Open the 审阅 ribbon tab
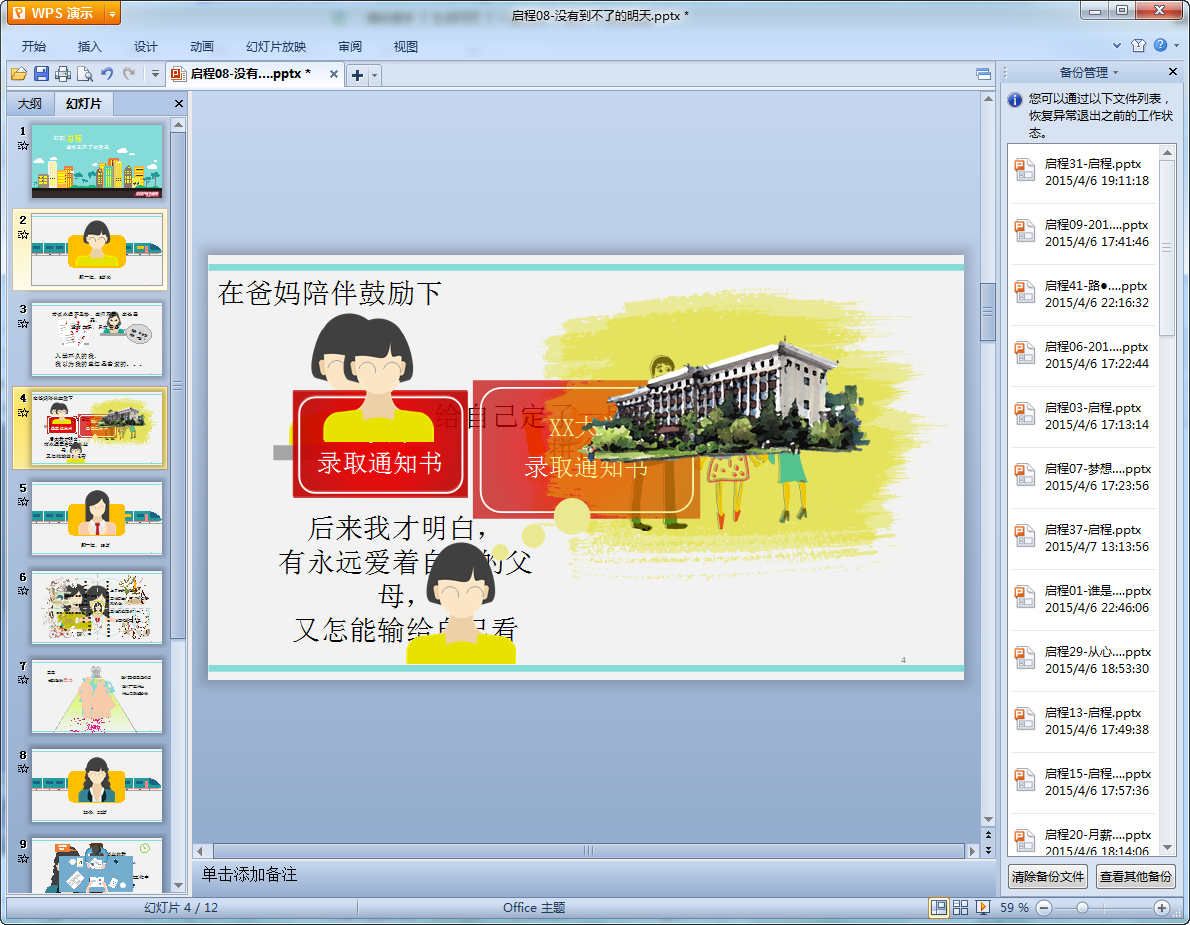1190x925 pixels. (350, 46)
